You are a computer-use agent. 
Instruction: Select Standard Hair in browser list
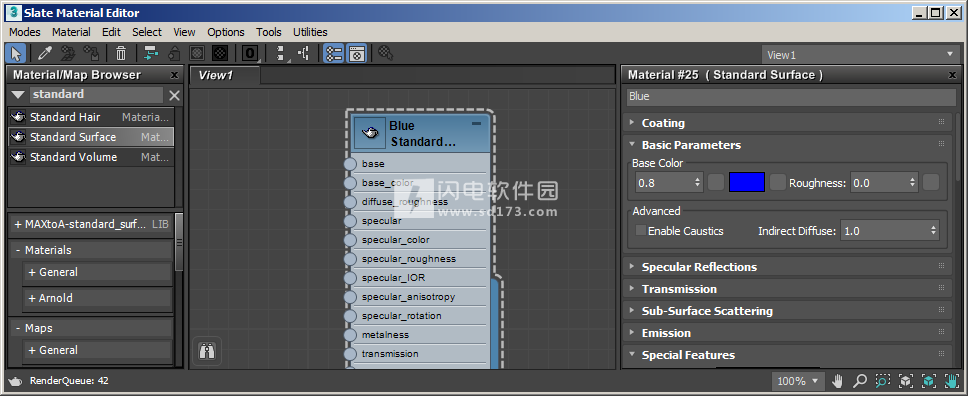coord(91,117)
